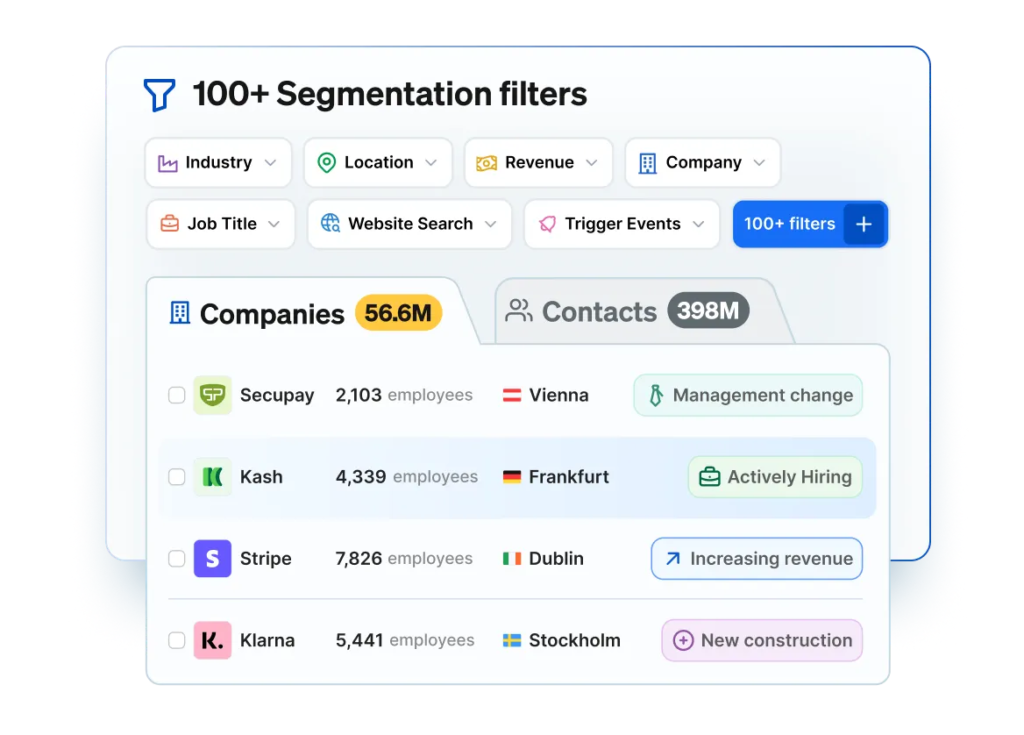Screen dimensions: 1024x735
Task: Click the segmentation filter funnel icon
Action: point(160,93)
